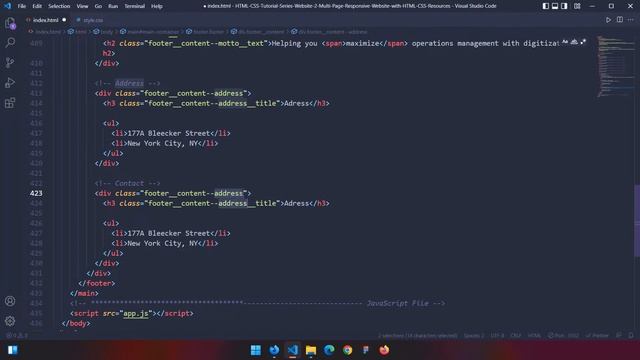Open the feedback icon in the status bar
640x360 pixels.
click(619, 336)
